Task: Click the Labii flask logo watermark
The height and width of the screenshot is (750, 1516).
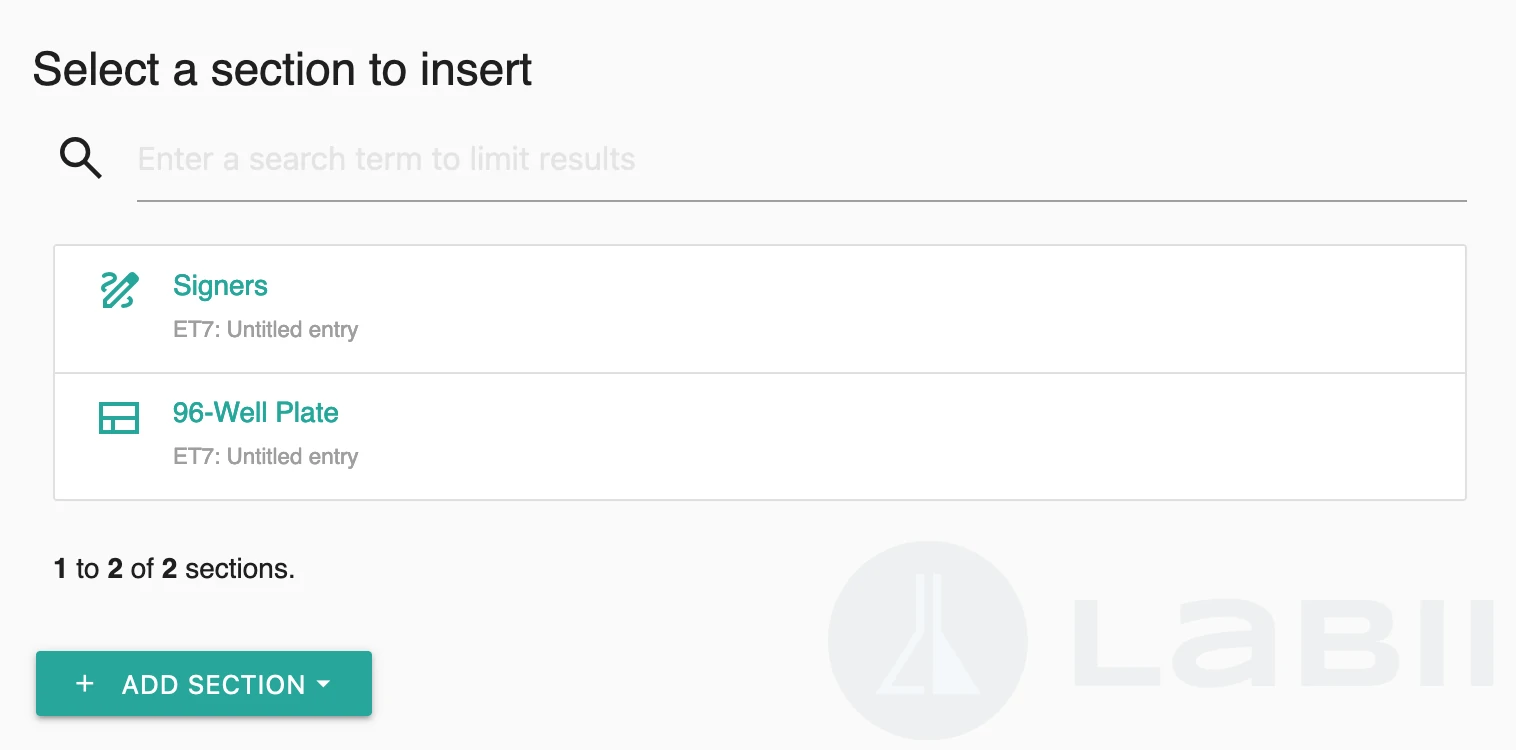Action: click(x=927, y=640)
